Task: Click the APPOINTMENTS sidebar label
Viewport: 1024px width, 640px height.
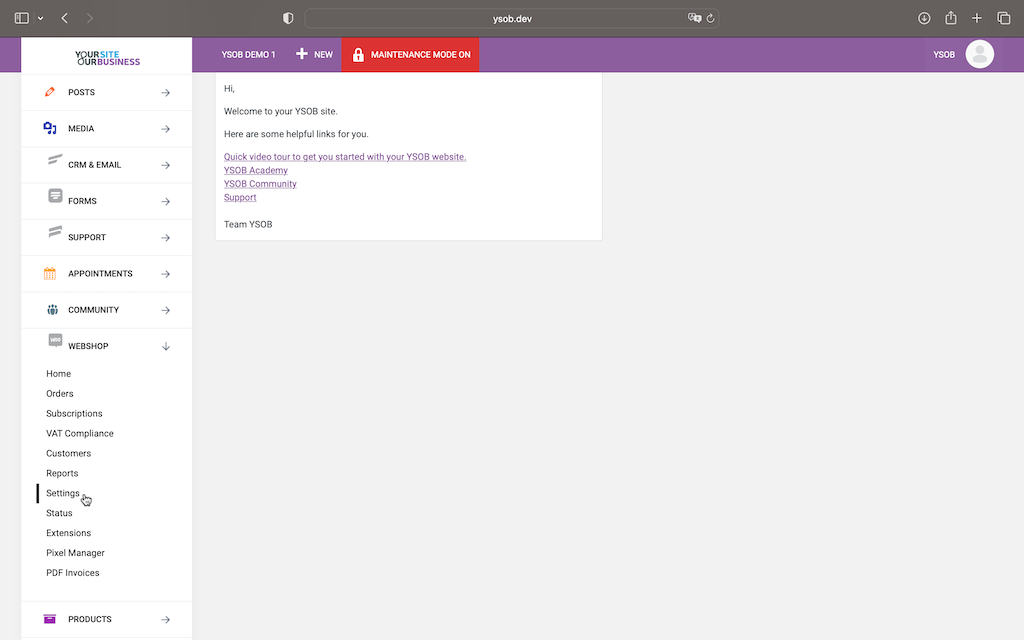Action: tap(100, 274)
